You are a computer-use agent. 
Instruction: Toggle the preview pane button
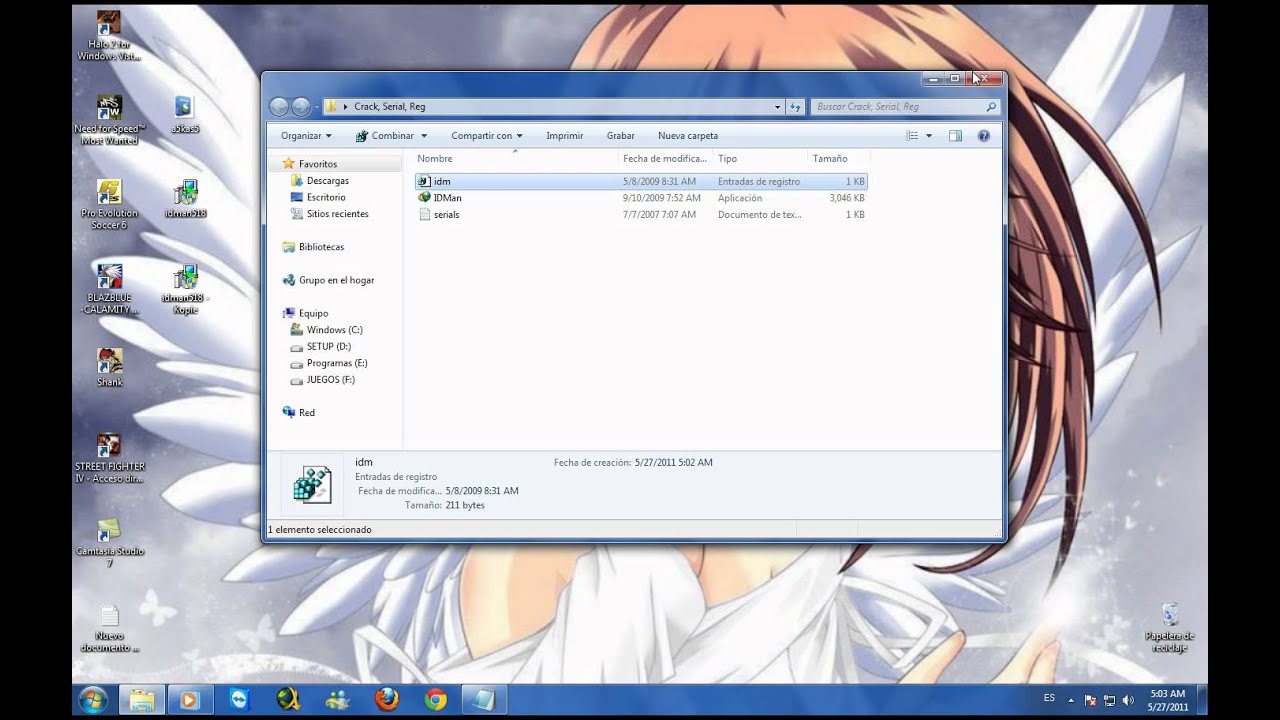click(955, 136)
